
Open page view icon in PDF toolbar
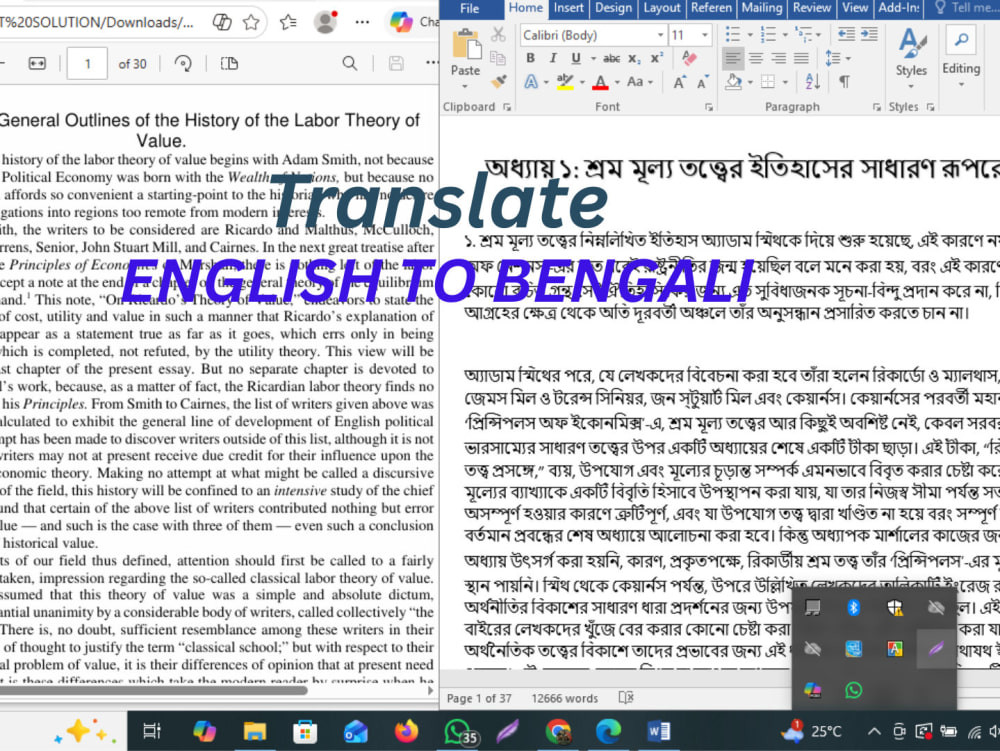click(x=229, y=63)
